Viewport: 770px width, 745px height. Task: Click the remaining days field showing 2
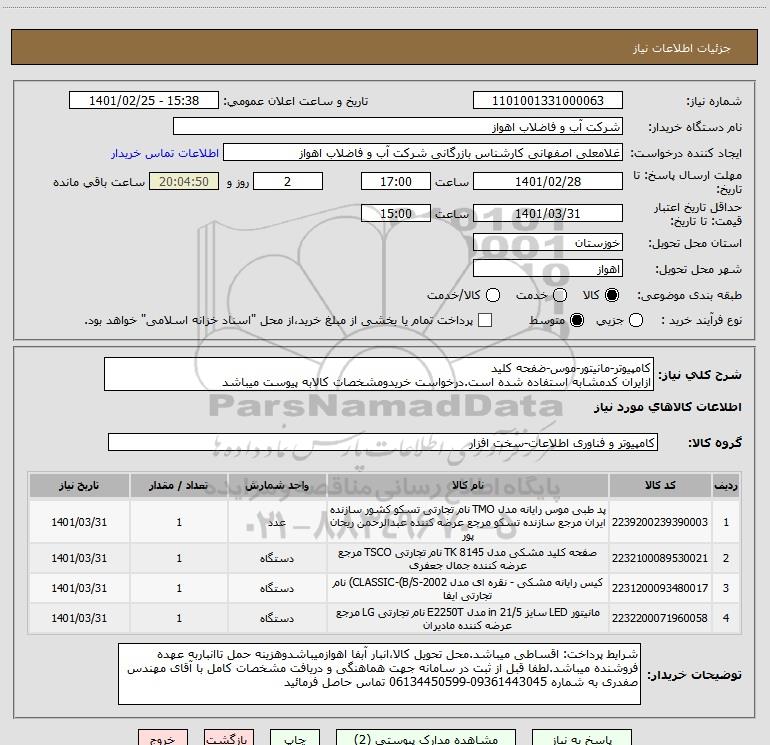pyautogui.click(x=288, y=181)
